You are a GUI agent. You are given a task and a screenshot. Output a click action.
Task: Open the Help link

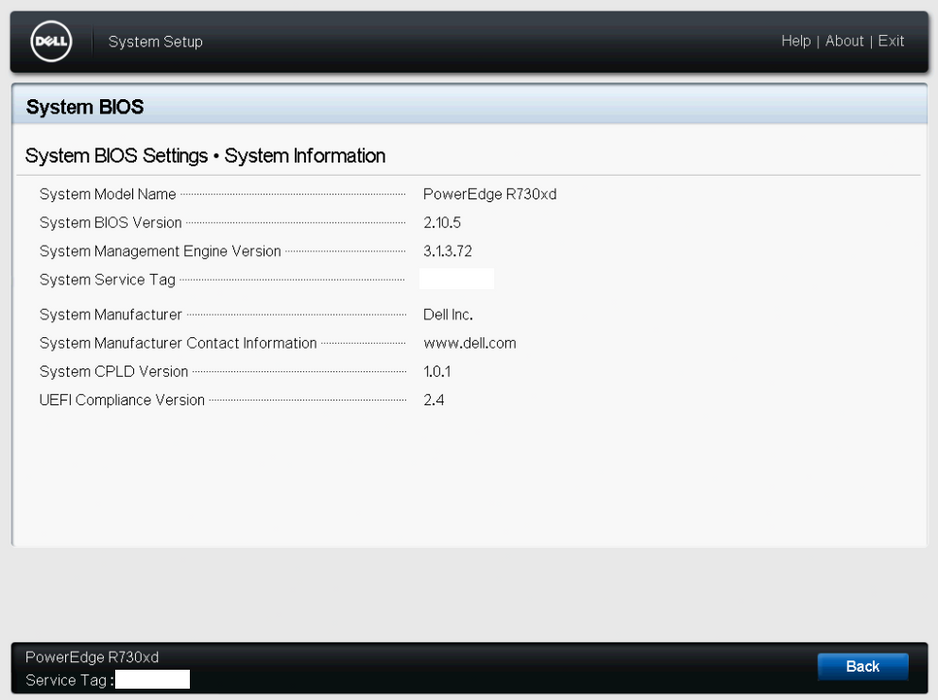pos(796,41)
